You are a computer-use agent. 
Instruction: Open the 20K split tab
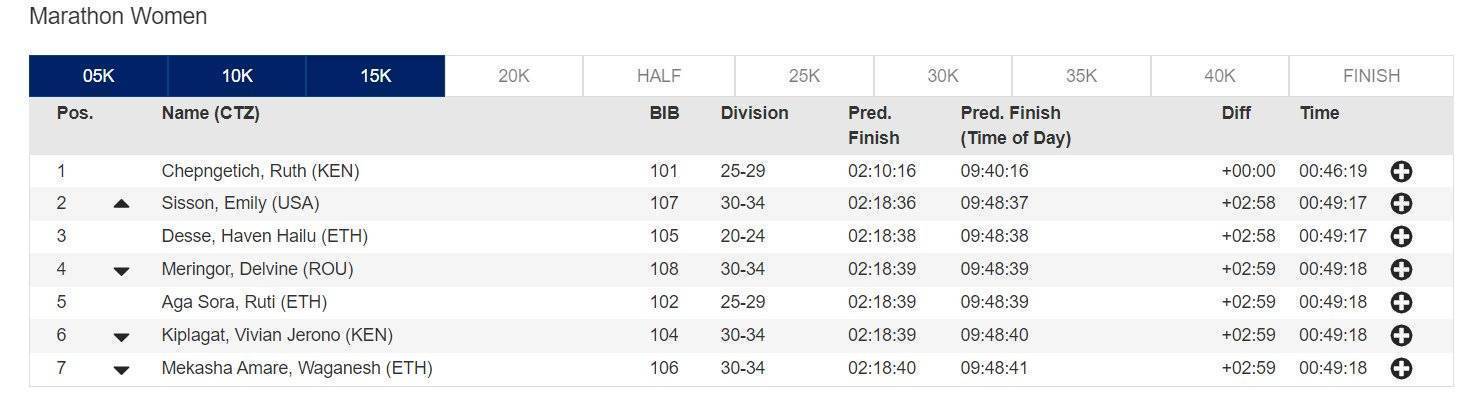[x=514, y=76]
